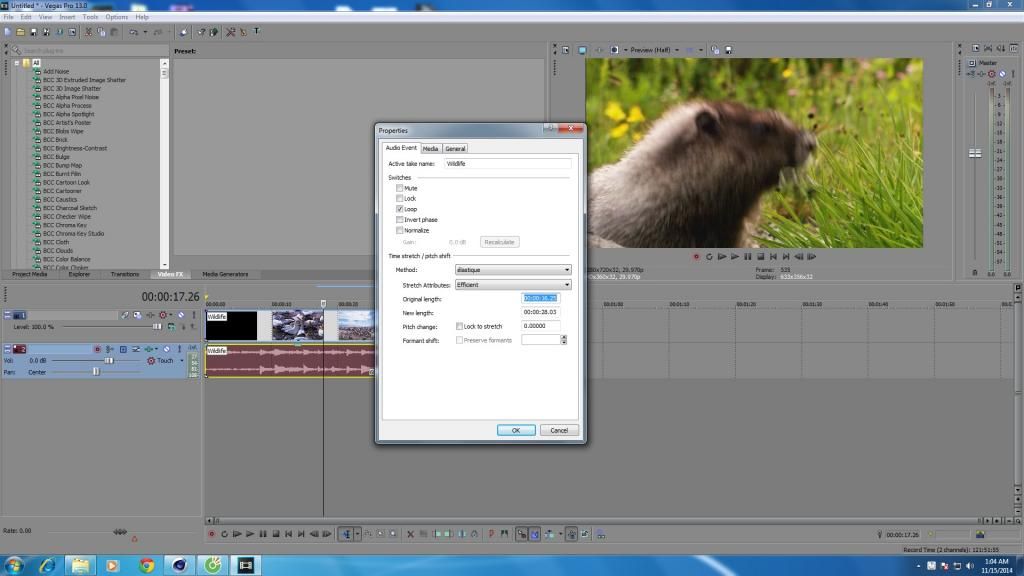Viewport: 1024px width, 576px height.
Task: Enable the Invert phase checkbox
Action: (400, 220)
